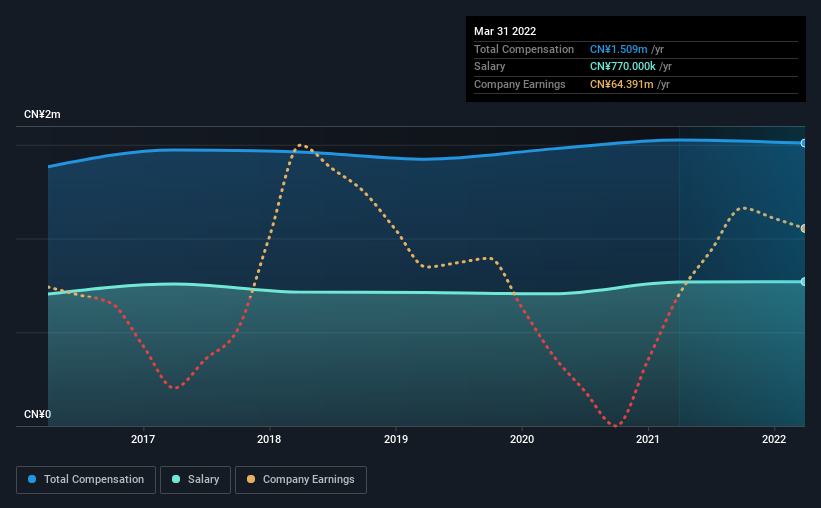This screenshot has height=508, width=821.
Task: Click the CN¥2m y-axis label
Action: coord(42,115)
